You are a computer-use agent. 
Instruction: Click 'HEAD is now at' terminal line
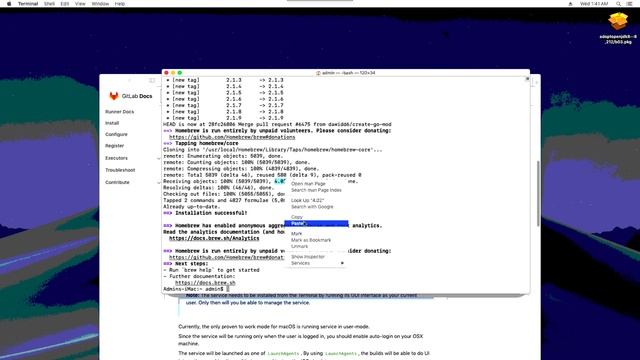coord(277,124)
